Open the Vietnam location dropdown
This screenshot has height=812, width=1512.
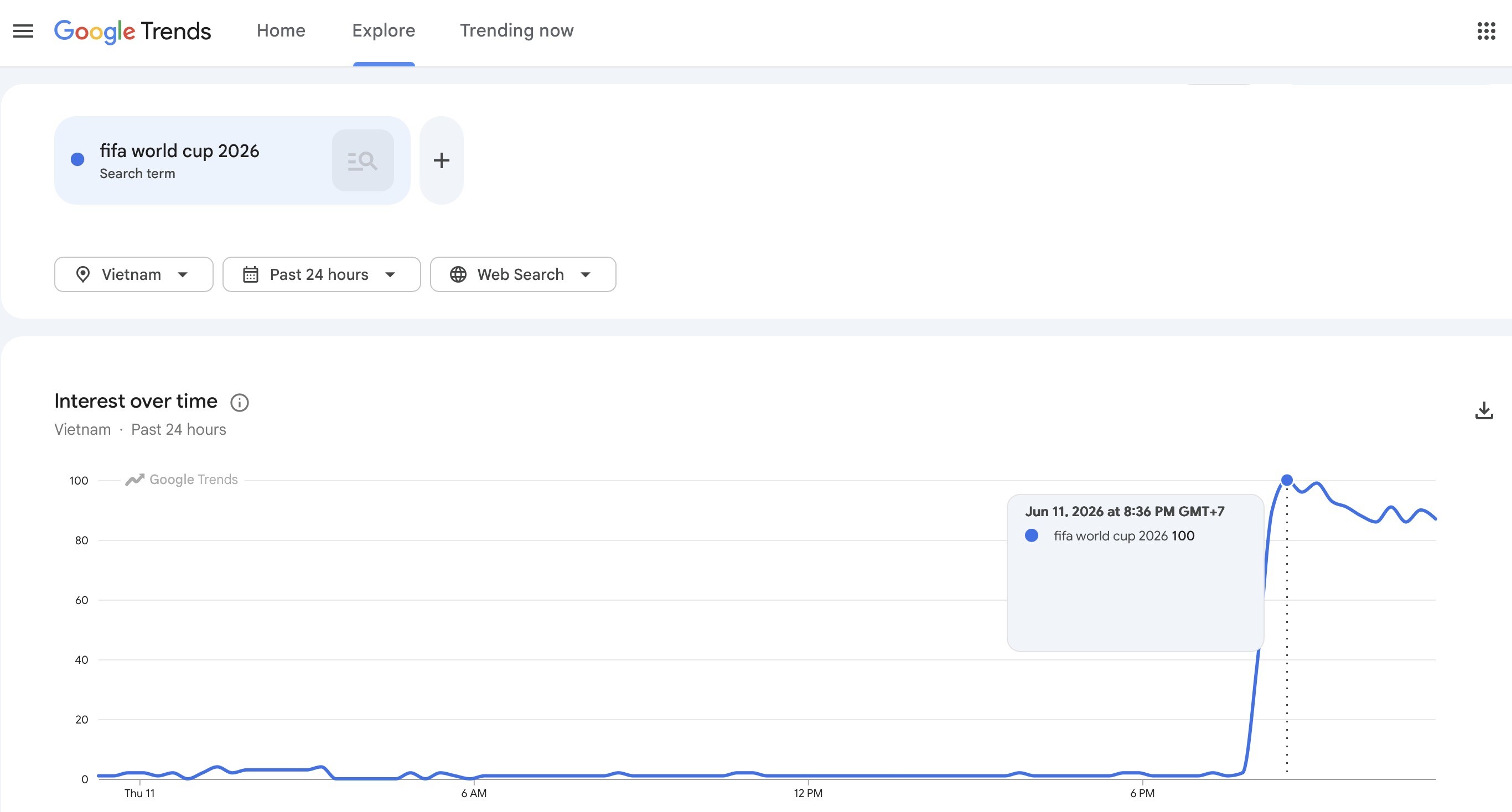(x=134, y=274)
